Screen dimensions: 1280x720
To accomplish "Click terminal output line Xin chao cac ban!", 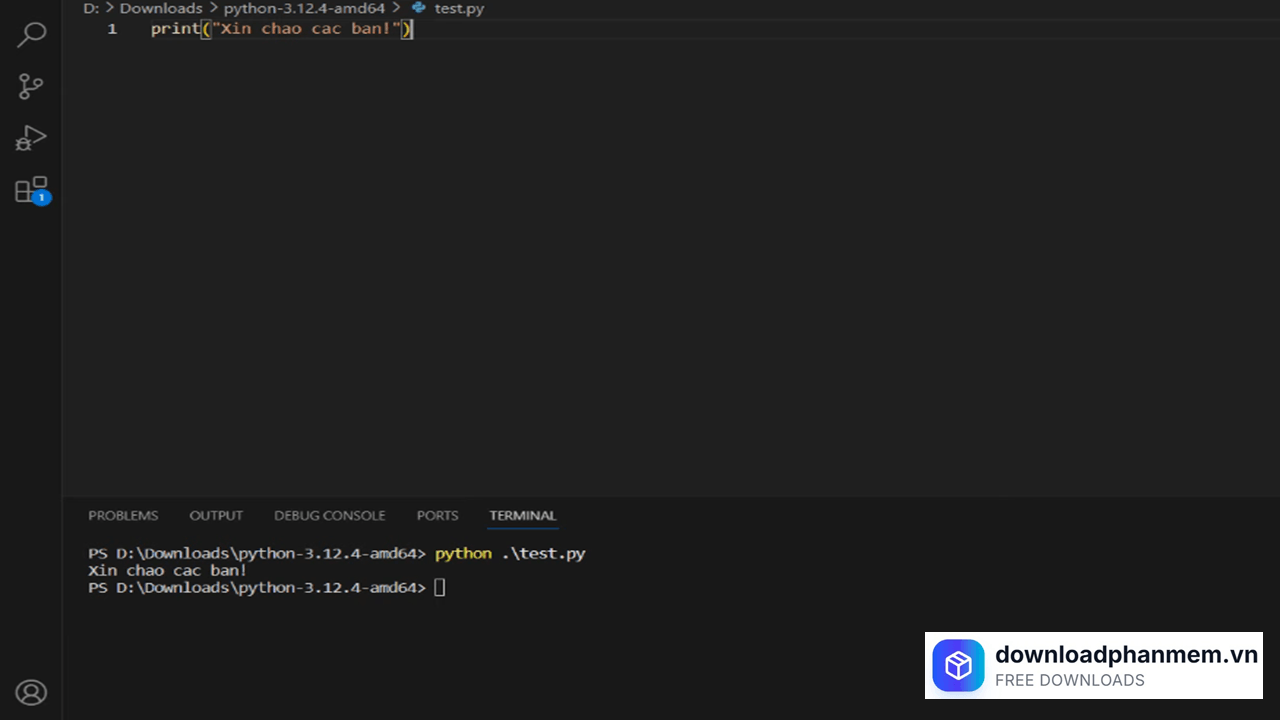I will (x=167, y=570).
